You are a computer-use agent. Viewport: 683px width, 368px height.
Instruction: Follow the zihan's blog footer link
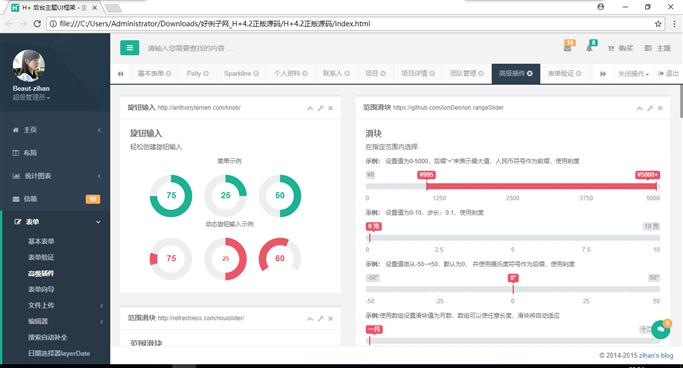[656, 355]
